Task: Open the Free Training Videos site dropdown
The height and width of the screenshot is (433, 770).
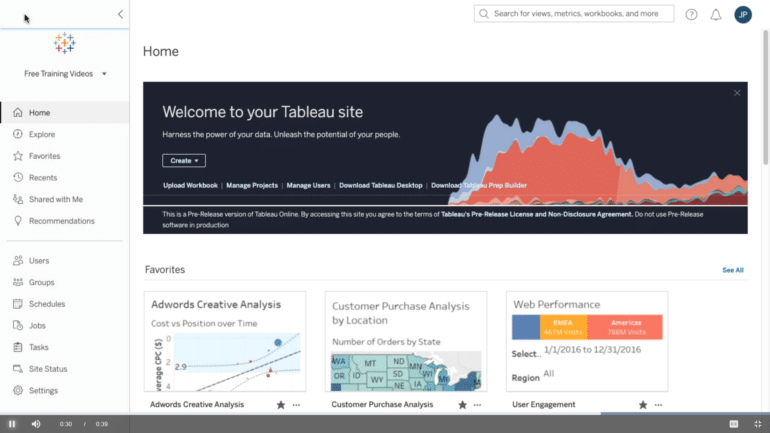Action: (x=65, y=74)
